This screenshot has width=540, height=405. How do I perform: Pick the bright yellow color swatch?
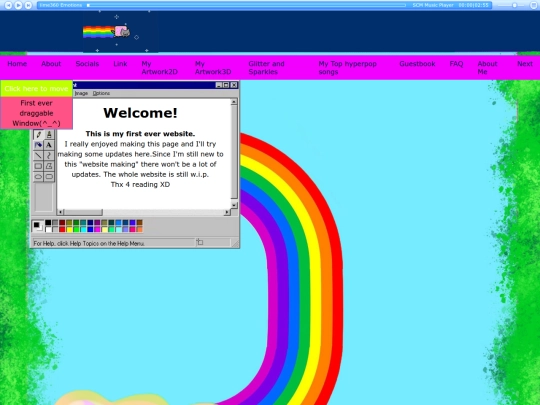tap(69, 229)
